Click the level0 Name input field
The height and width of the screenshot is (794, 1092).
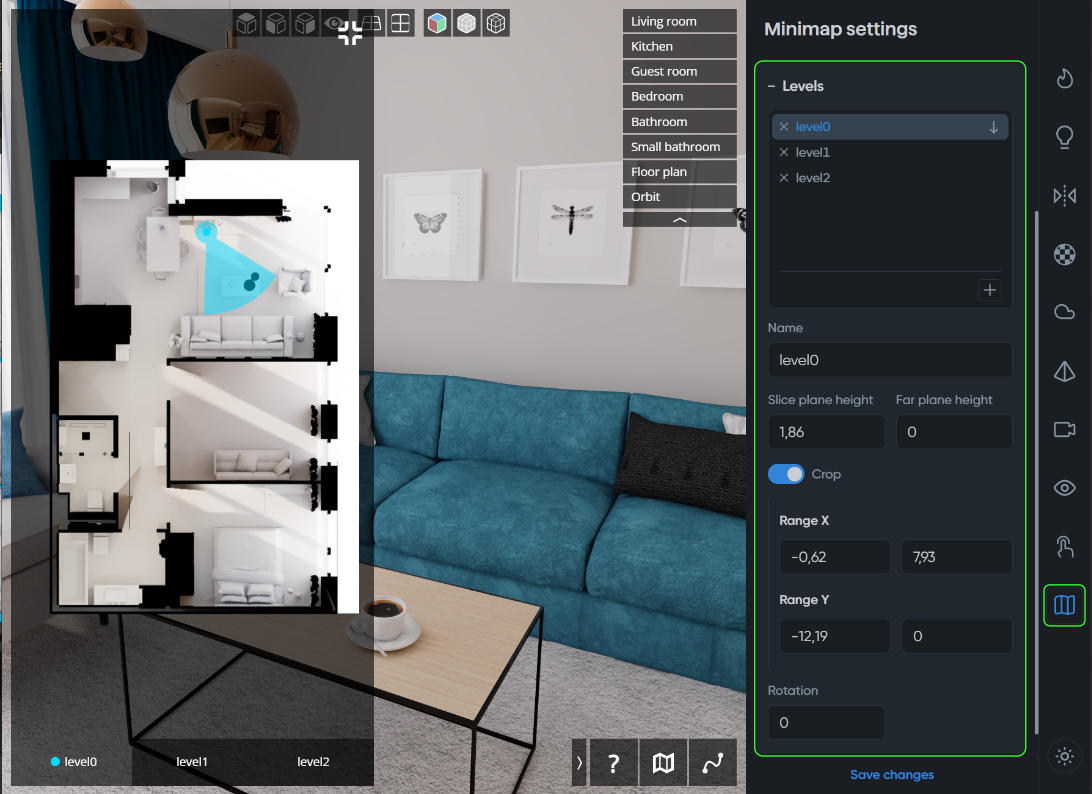[x=889, y=359]
